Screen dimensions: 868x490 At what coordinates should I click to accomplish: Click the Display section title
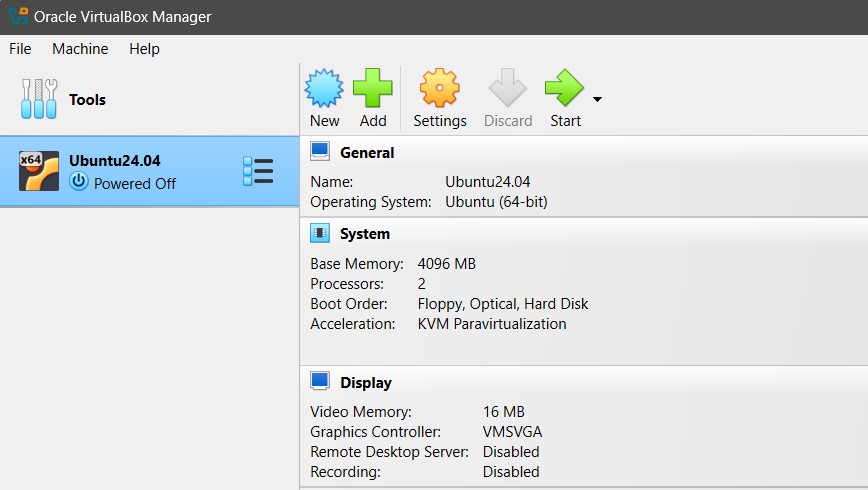[366, 383]
